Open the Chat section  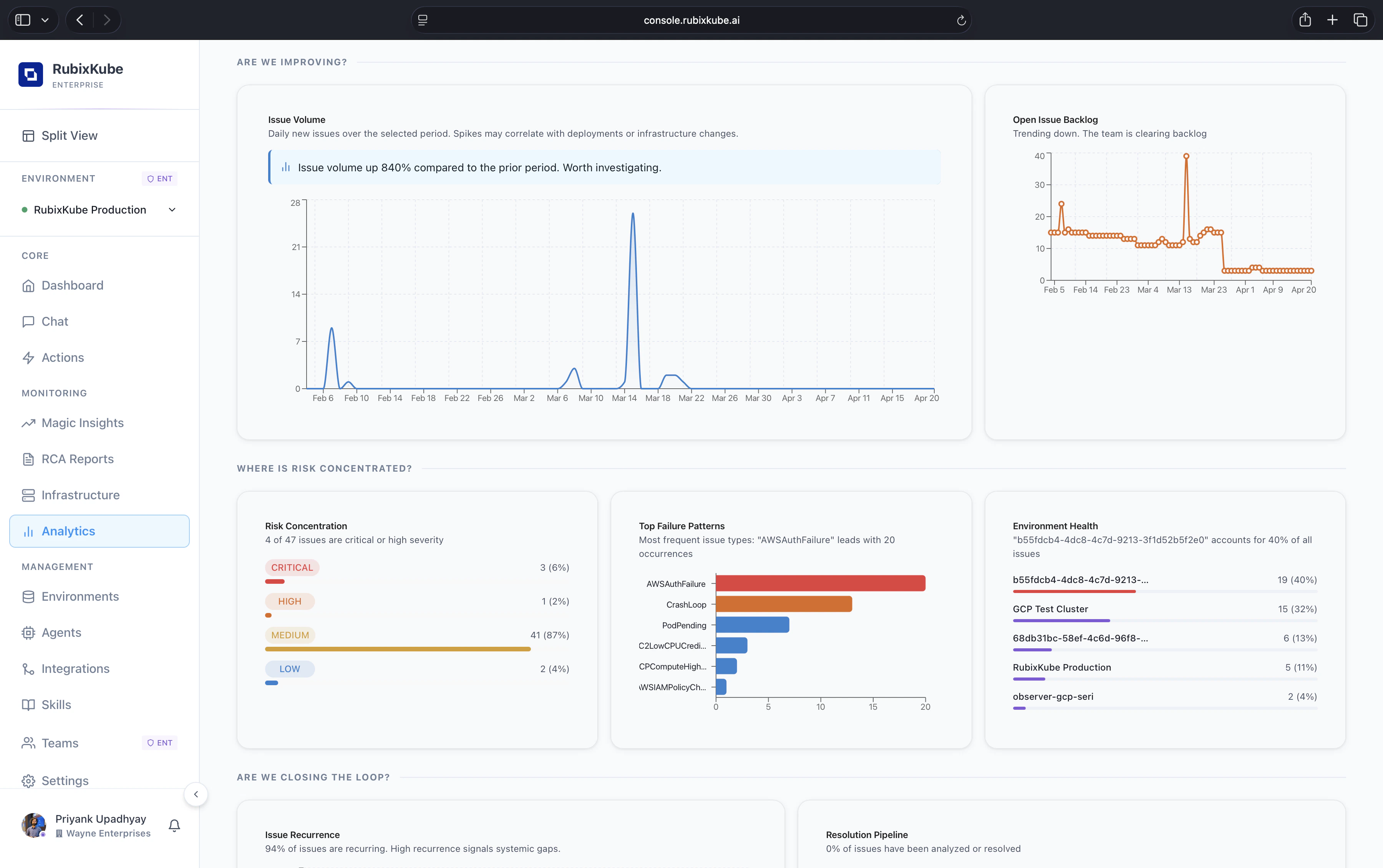(55, 321)
